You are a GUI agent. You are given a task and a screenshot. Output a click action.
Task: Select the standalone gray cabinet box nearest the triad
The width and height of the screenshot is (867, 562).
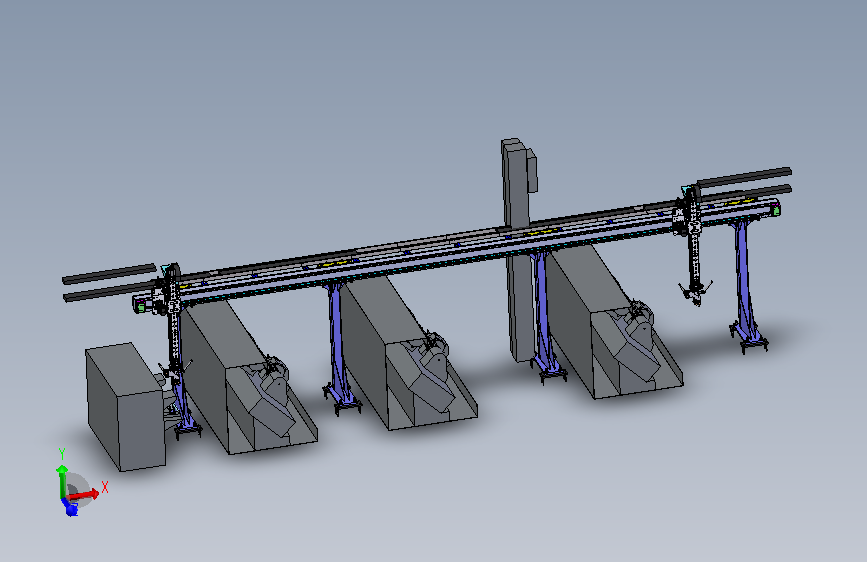point(126,407)
